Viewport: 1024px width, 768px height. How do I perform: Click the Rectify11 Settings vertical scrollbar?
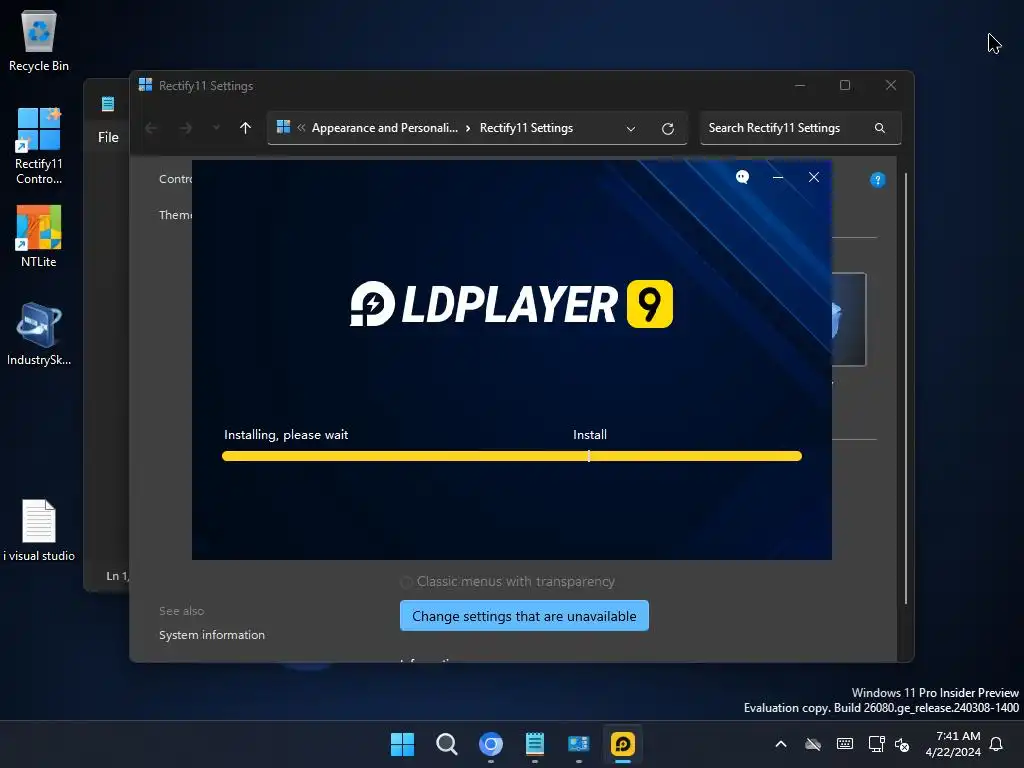pos(906,389)
